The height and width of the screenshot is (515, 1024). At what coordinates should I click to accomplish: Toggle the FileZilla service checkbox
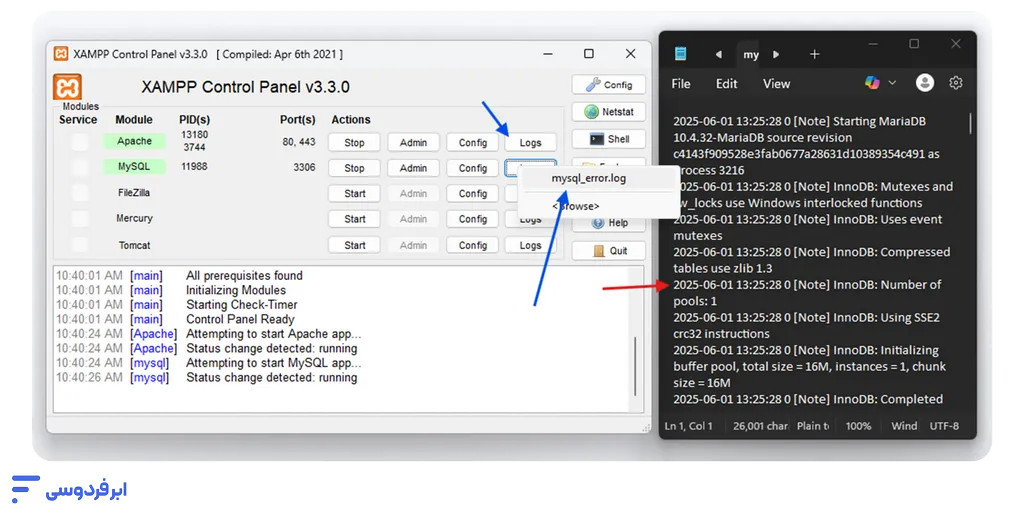80,193
